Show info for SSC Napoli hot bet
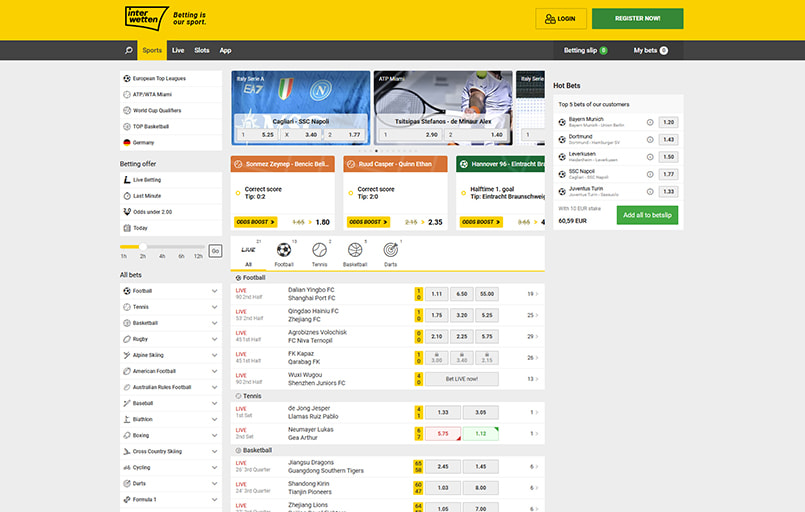The image size is (805, 512). point(650,174)
